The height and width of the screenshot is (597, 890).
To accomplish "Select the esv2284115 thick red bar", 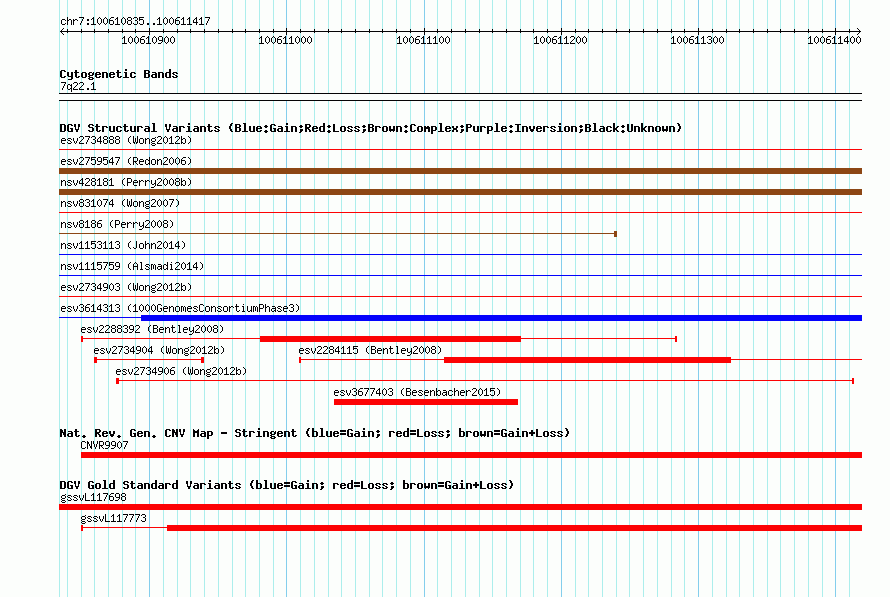I will coord(587,360).
